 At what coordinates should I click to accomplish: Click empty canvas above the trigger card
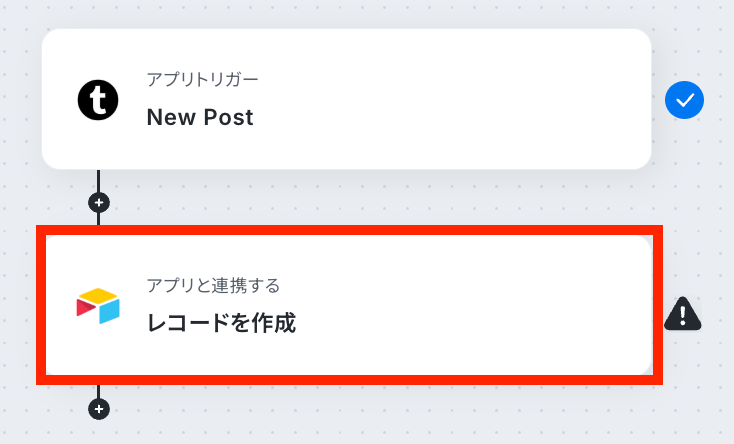pyautogui.click(x=350, y=12)
